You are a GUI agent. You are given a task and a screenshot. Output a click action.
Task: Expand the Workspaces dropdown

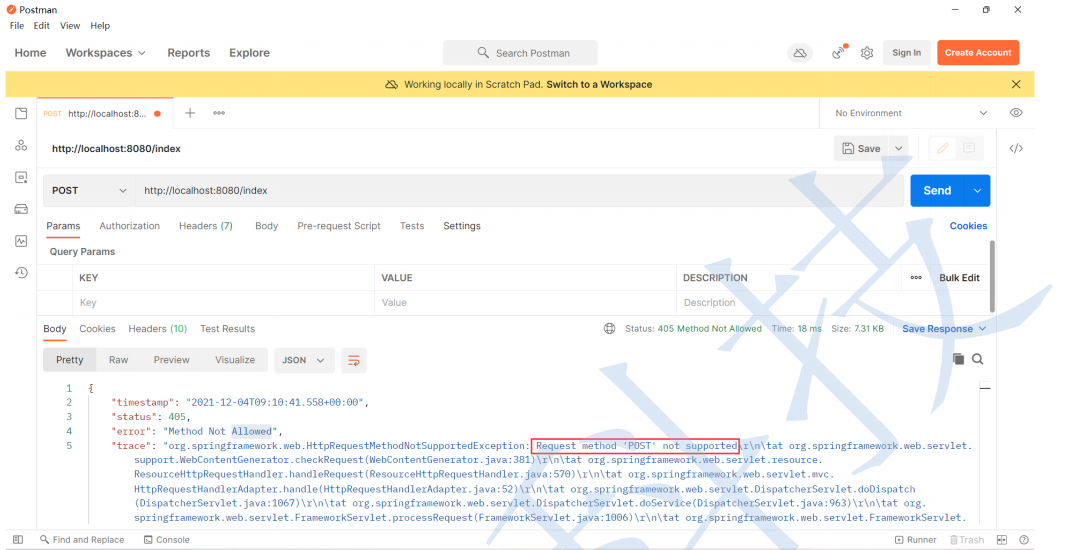(105, 53)
